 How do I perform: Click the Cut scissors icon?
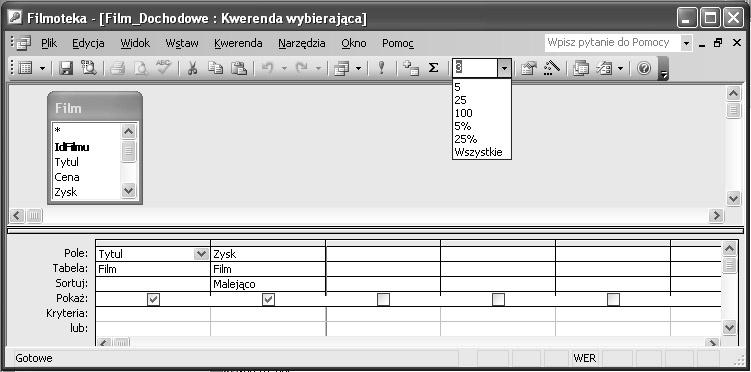point(192,69)
